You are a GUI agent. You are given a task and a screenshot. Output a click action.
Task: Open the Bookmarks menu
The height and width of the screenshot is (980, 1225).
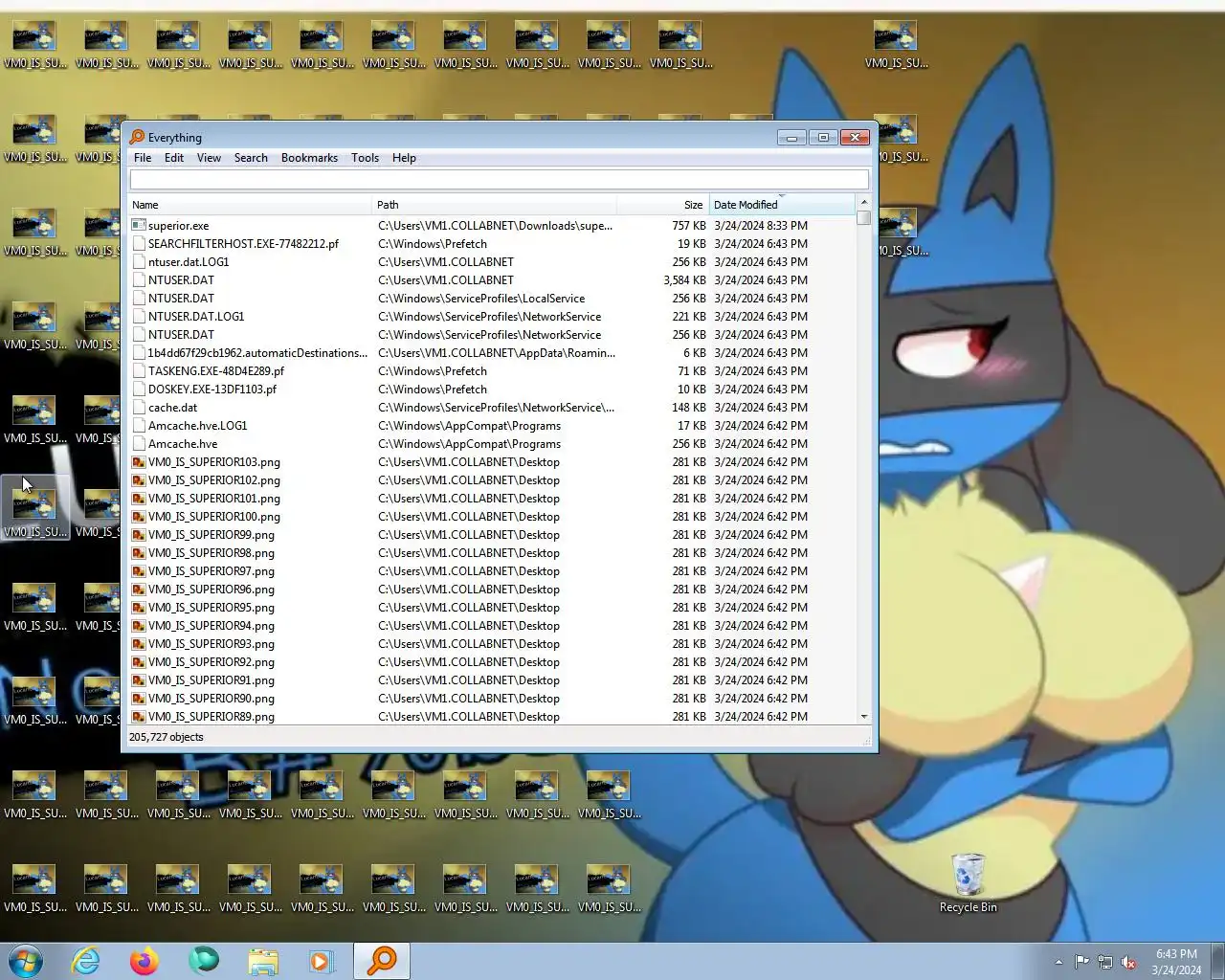(x=309, y=158)
